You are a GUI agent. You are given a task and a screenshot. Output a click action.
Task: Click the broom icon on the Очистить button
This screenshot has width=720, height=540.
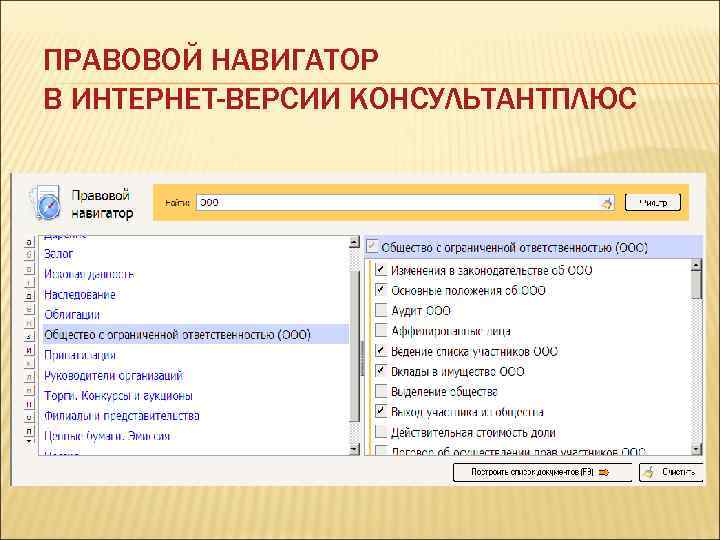tap(649, 472)
